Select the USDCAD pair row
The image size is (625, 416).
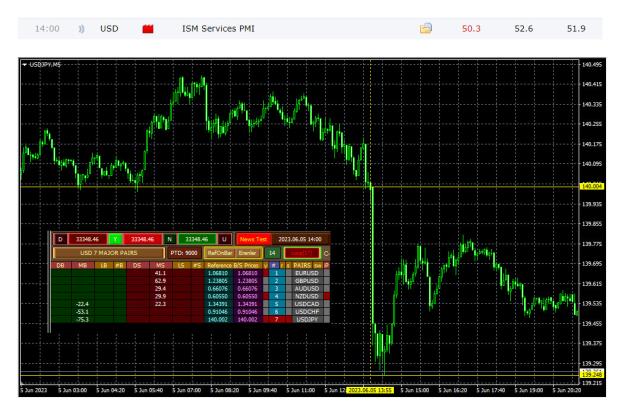(x=307, y=304)
